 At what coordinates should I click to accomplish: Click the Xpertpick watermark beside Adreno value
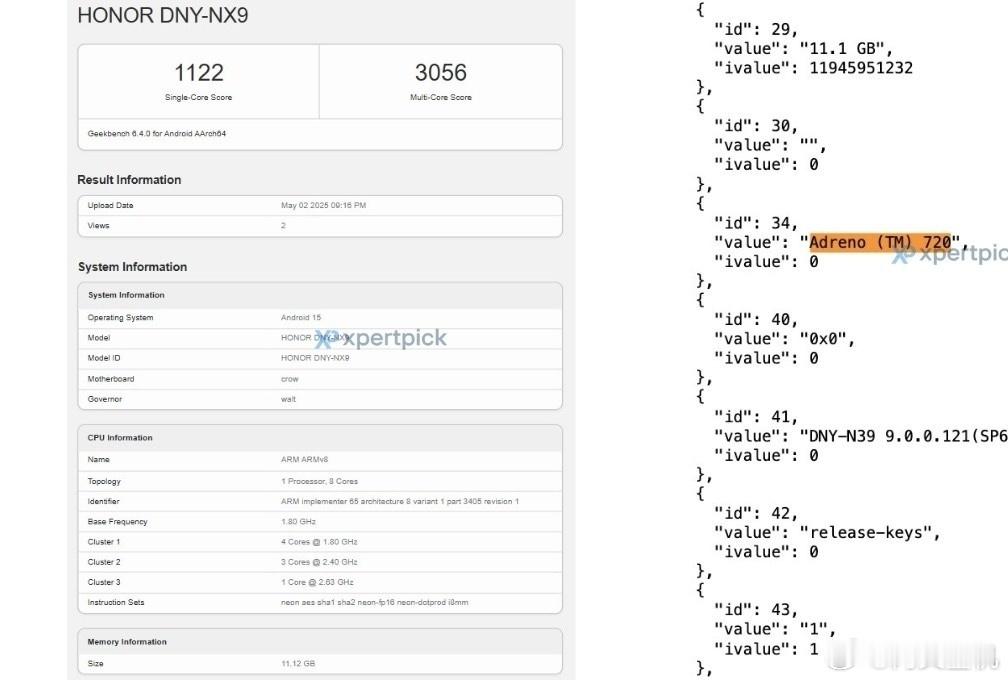(x=950, y=254)
